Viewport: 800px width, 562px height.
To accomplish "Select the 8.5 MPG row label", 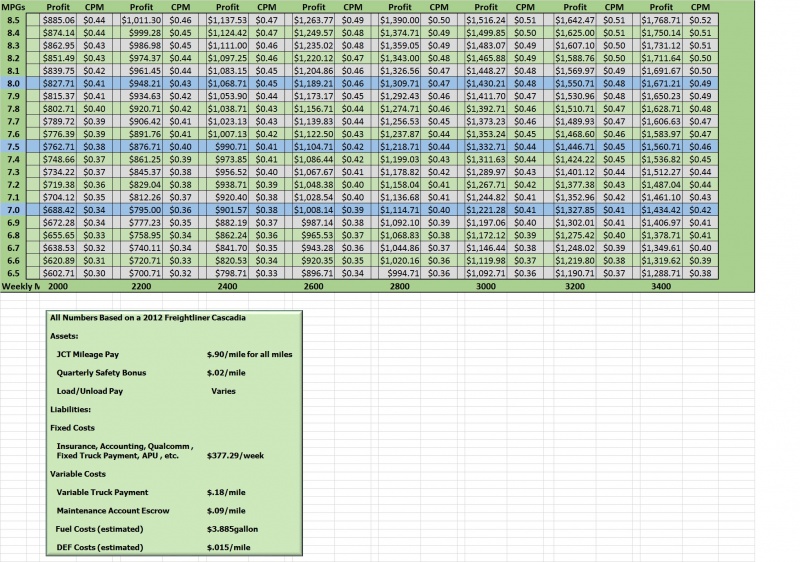I will pos(13,20).
